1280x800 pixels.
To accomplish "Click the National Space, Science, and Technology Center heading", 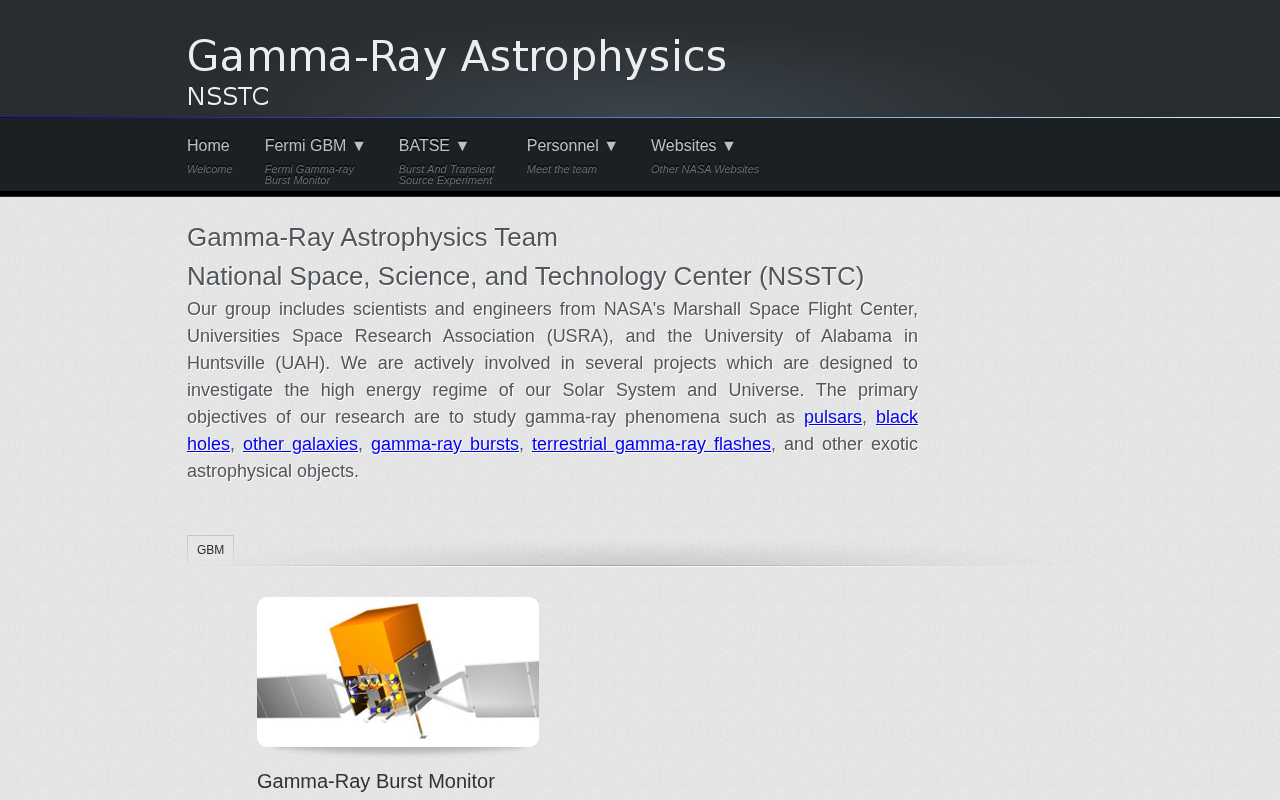I will coord(525,276).
